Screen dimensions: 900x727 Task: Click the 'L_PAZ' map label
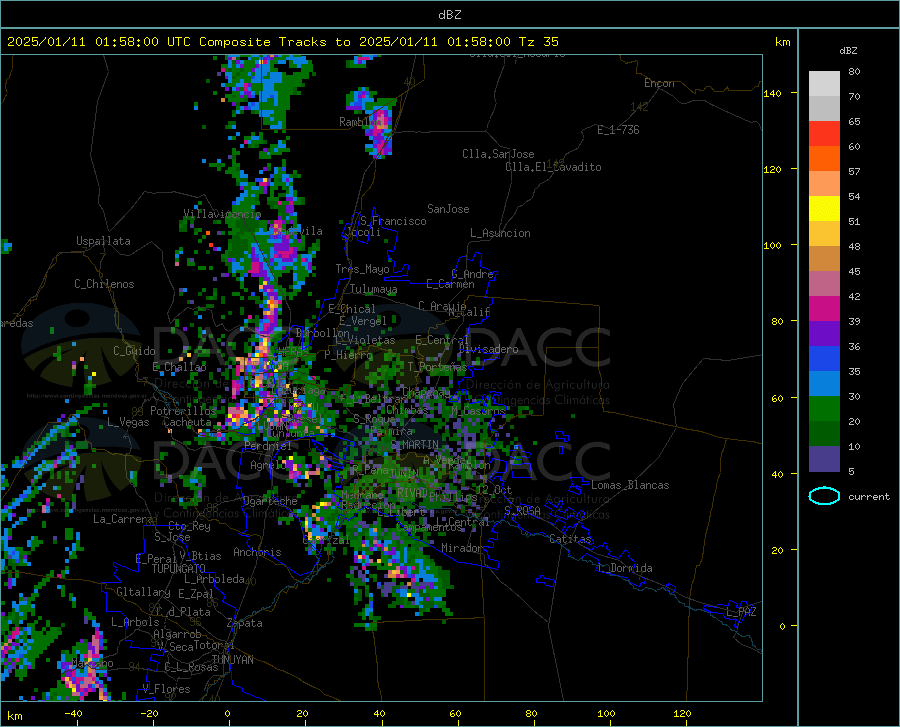741,612
